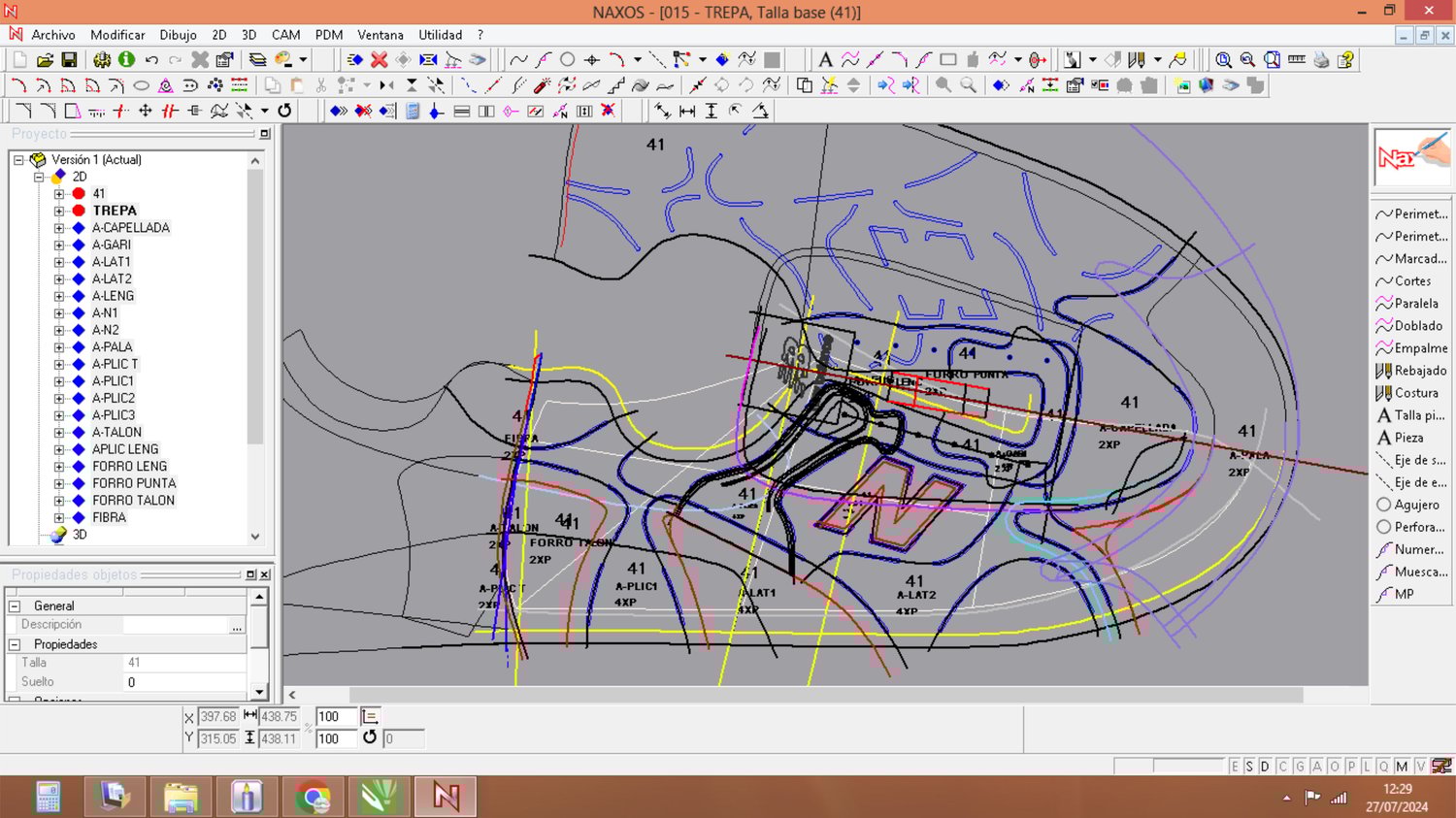Click the horizontal scrollbar below the canvas
This screenshot has height=818, width=1456.
825,695
